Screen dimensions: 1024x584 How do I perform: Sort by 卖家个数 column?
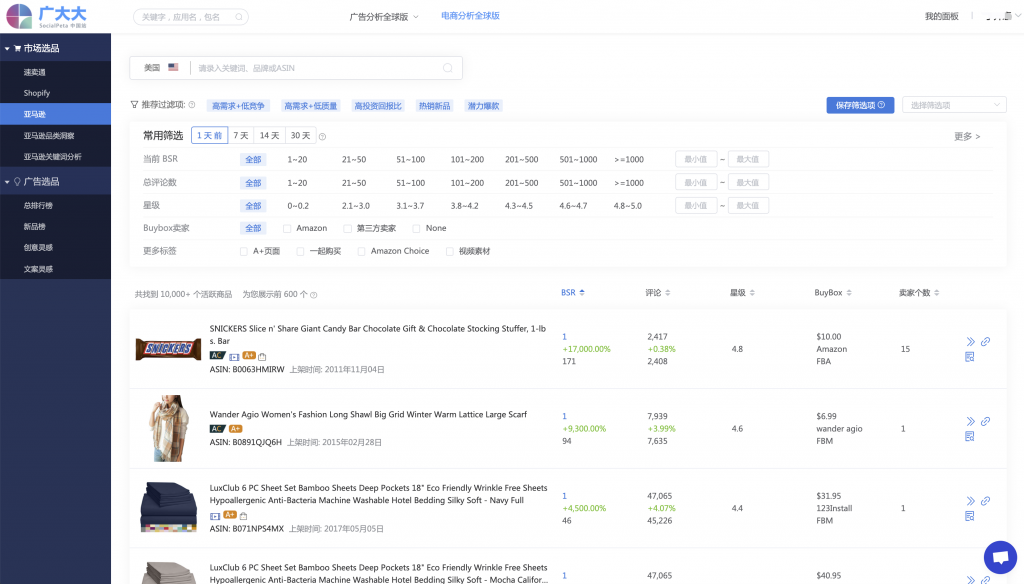coord(919,293)
